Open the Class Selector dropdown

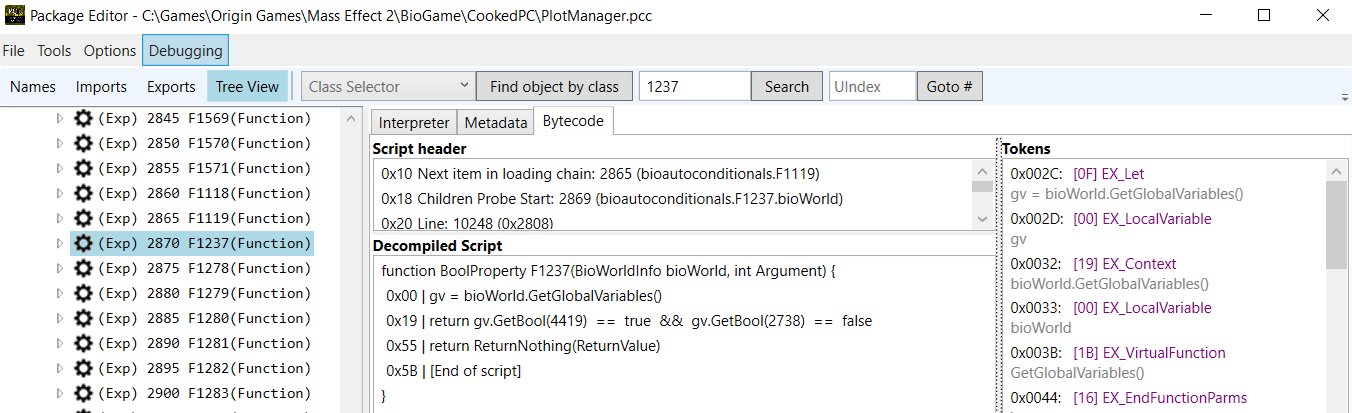(388, 87)
